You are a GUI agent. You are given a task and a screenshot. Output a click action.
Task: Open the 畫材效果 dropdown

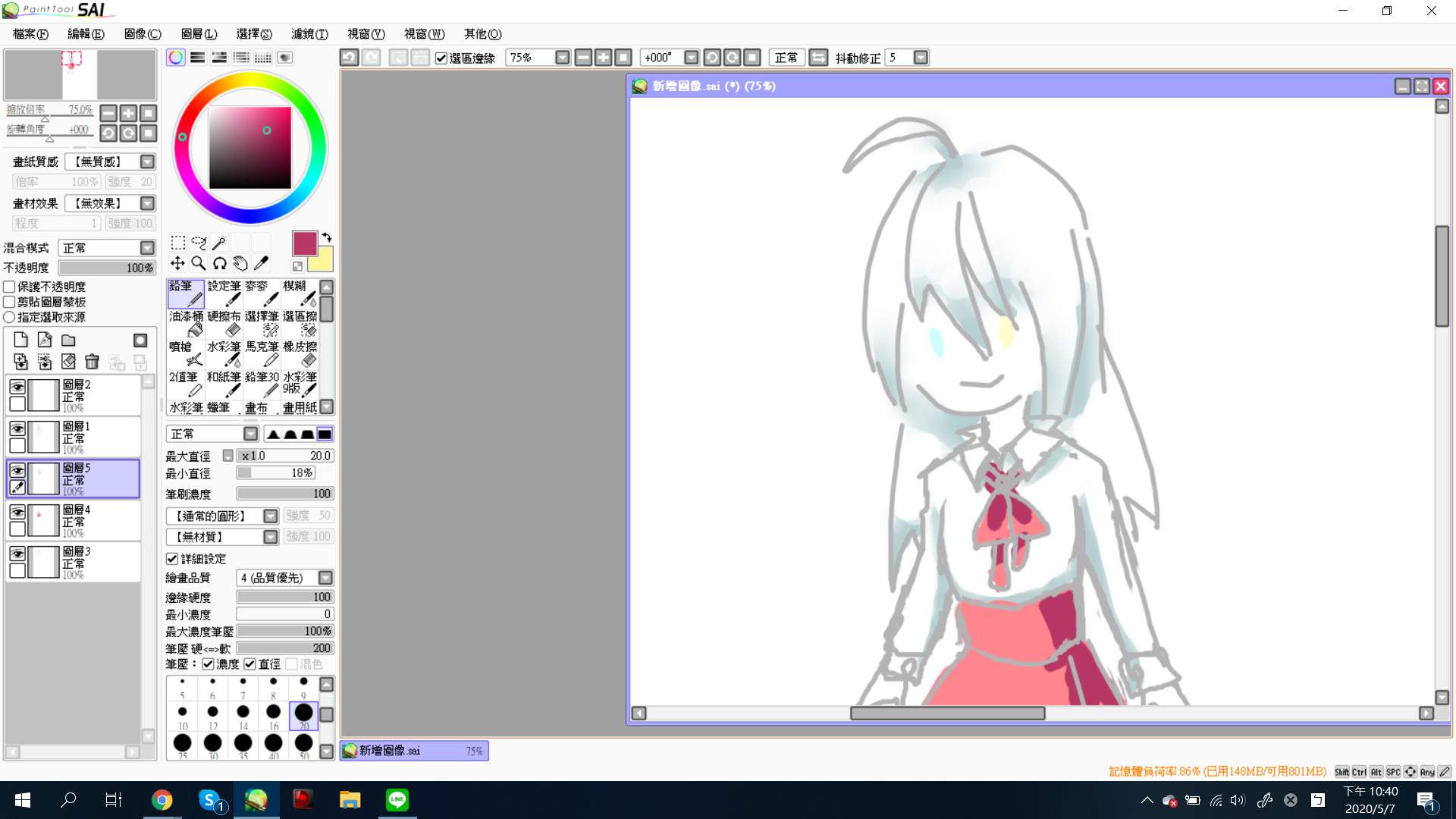(x=147, y=203)
